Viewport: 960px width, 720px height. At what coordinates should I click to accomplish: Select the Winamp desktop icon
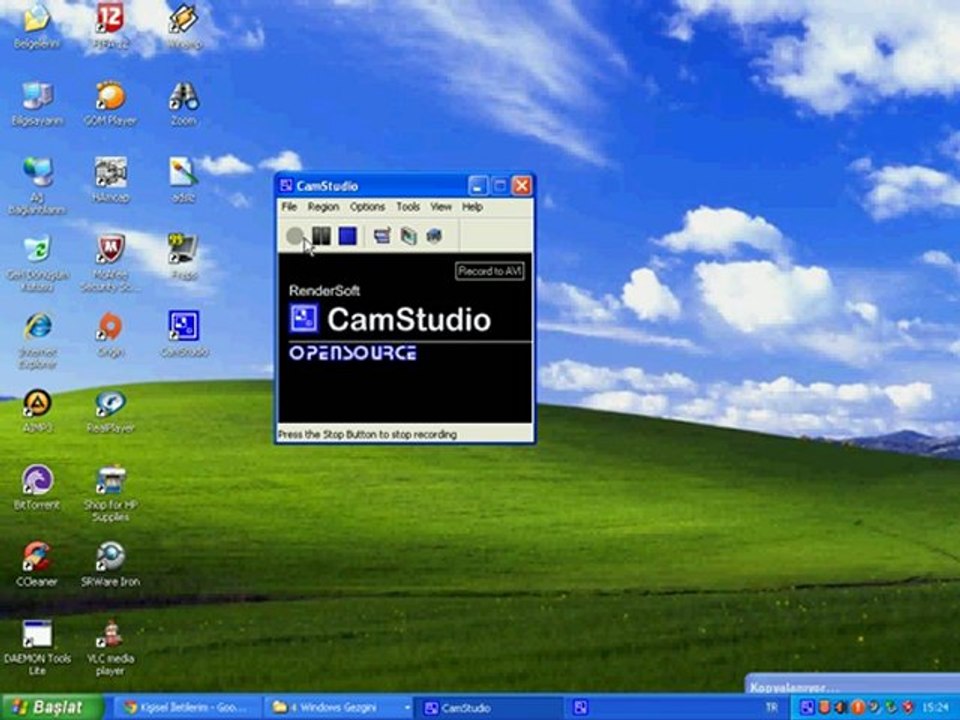184,27
